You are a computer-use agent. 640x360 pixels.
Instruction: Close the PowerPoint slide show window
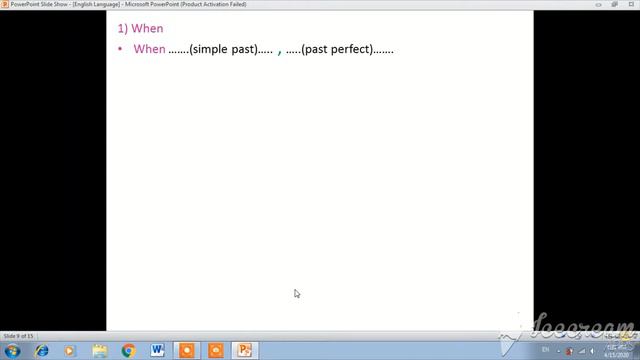pos(631,4)
